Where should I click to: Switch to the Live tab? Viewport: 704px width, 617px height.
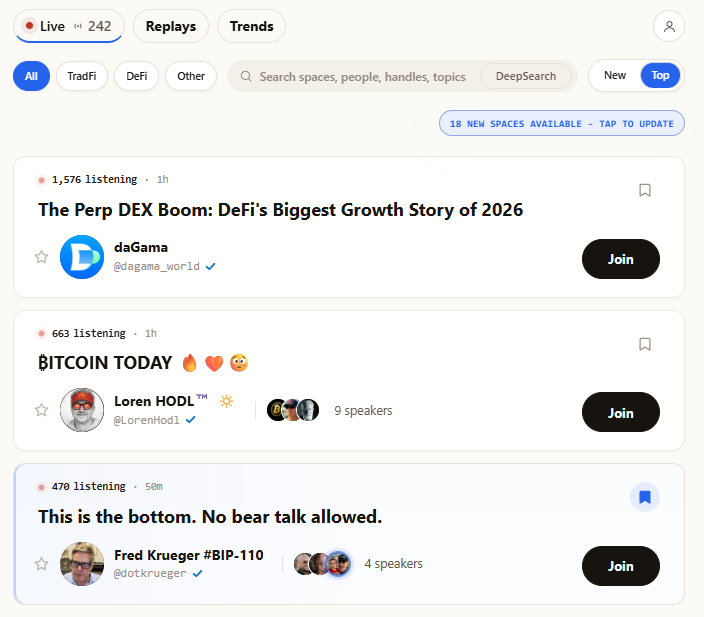pos(69,26)
